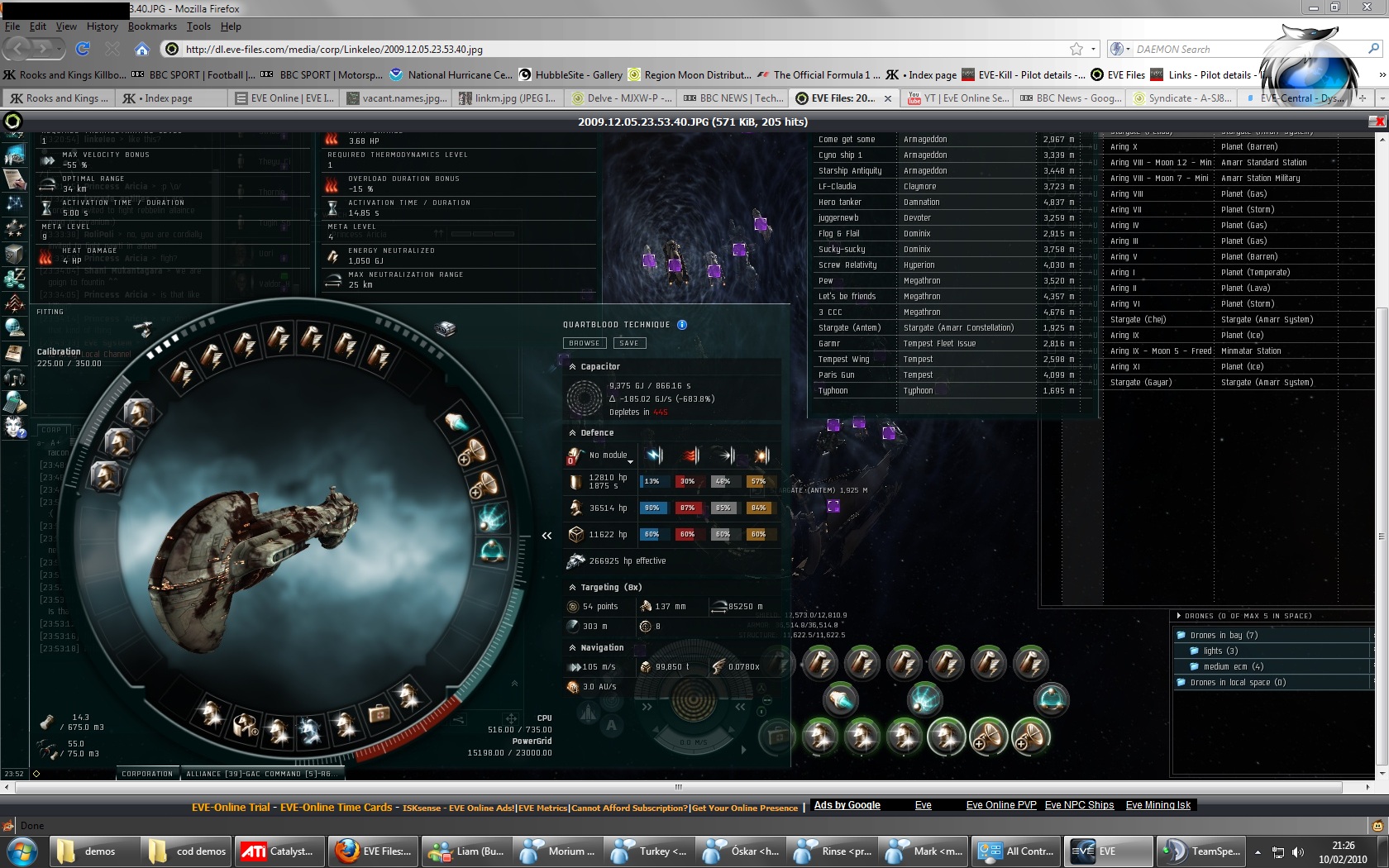Click the address bar URL field
The image size is (1389, 868).
tap(624, 49)
